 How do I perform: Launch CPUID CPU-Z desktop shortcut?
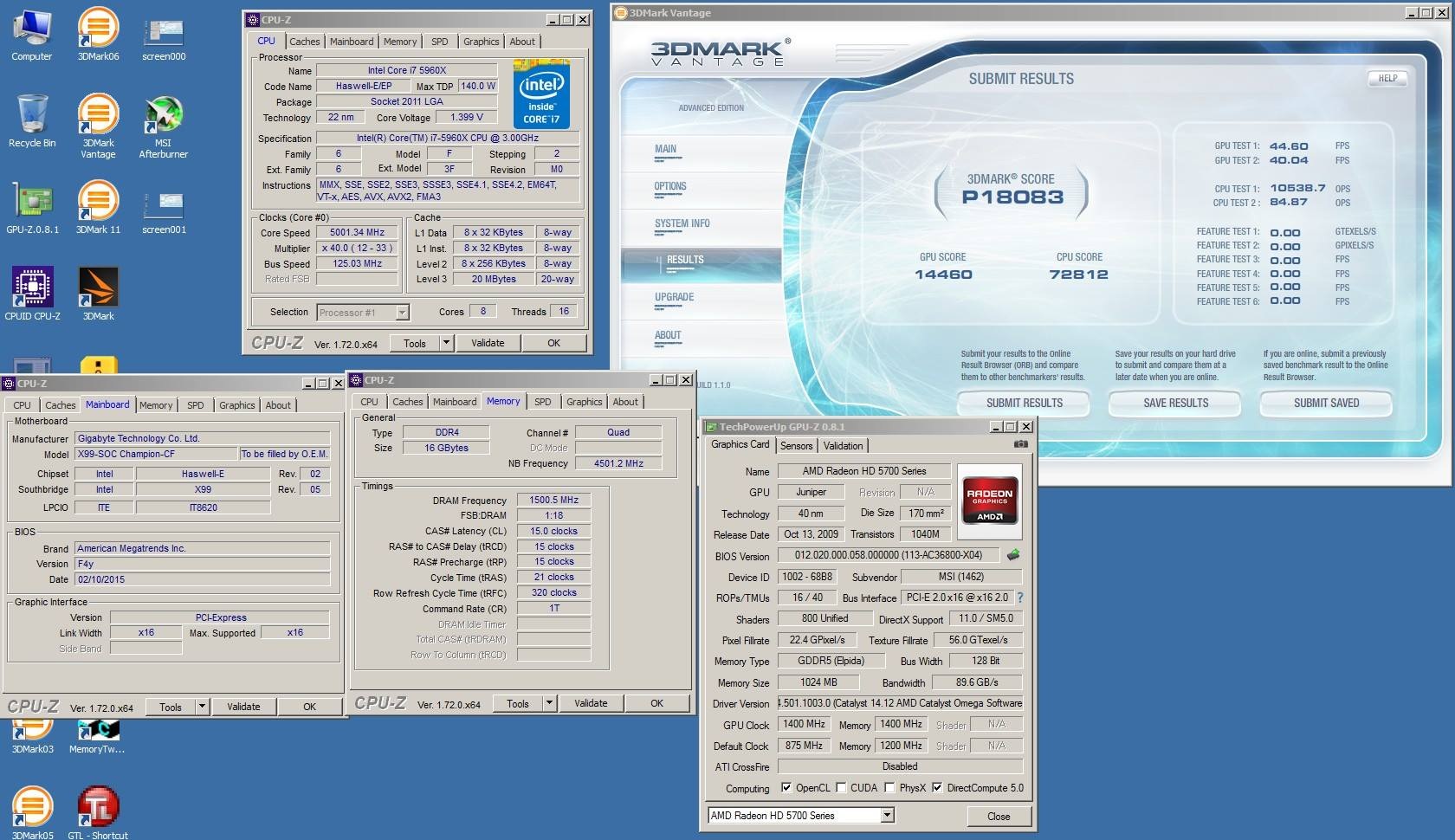pyautogui.click(x=32, y=294)
